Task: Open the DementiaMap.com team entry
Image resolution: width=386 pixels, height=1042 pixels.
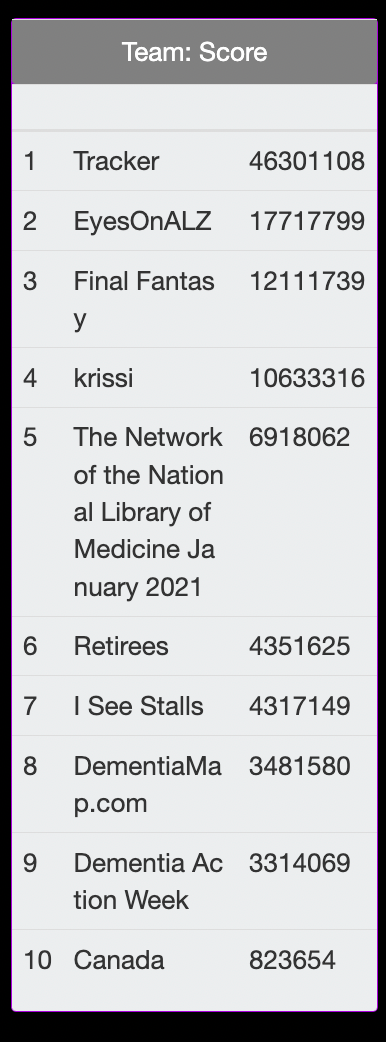Action: click(x=147, y=784)
